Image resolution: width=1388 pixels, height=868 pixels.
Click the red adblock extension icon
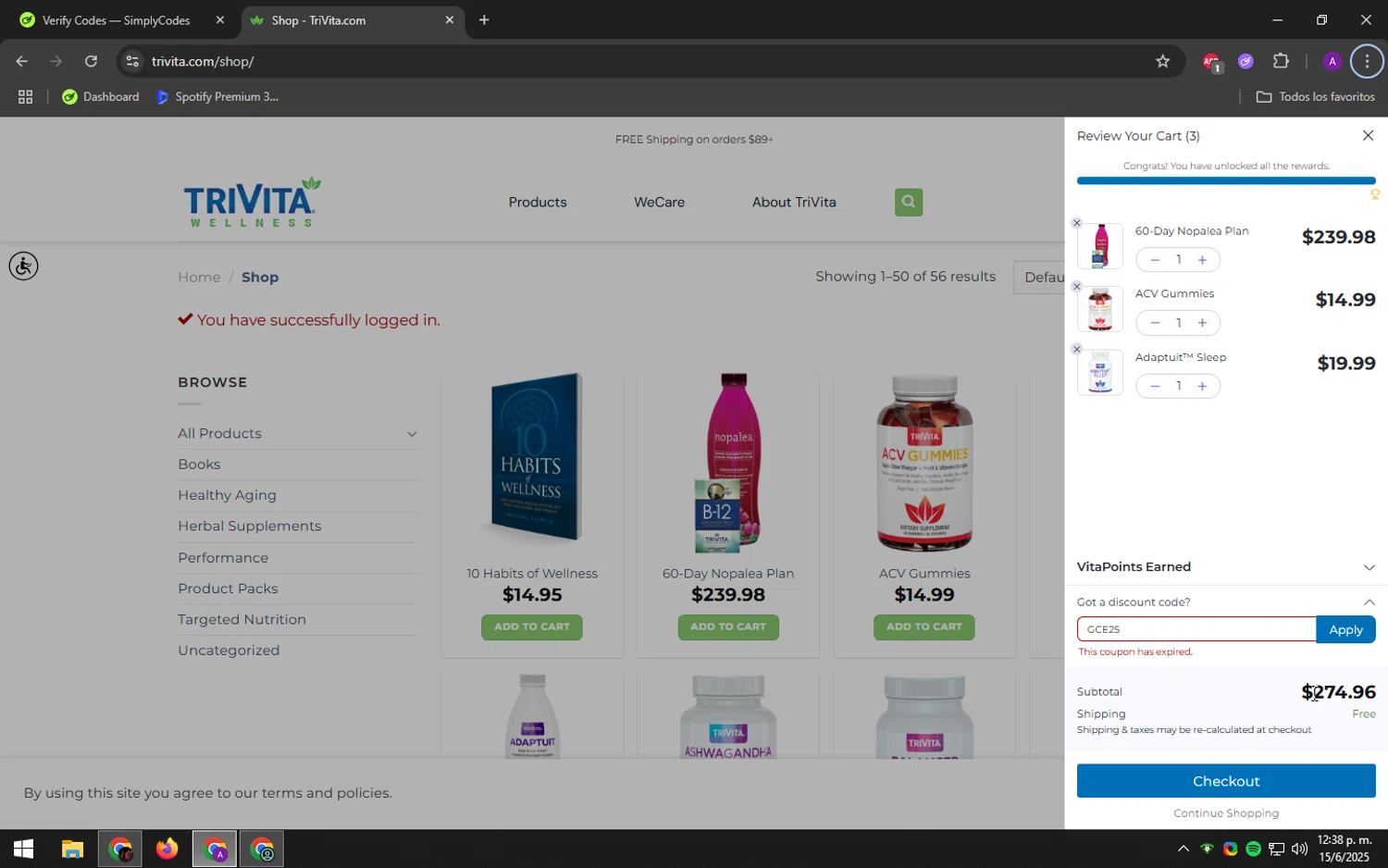[x=1211, y=62]
